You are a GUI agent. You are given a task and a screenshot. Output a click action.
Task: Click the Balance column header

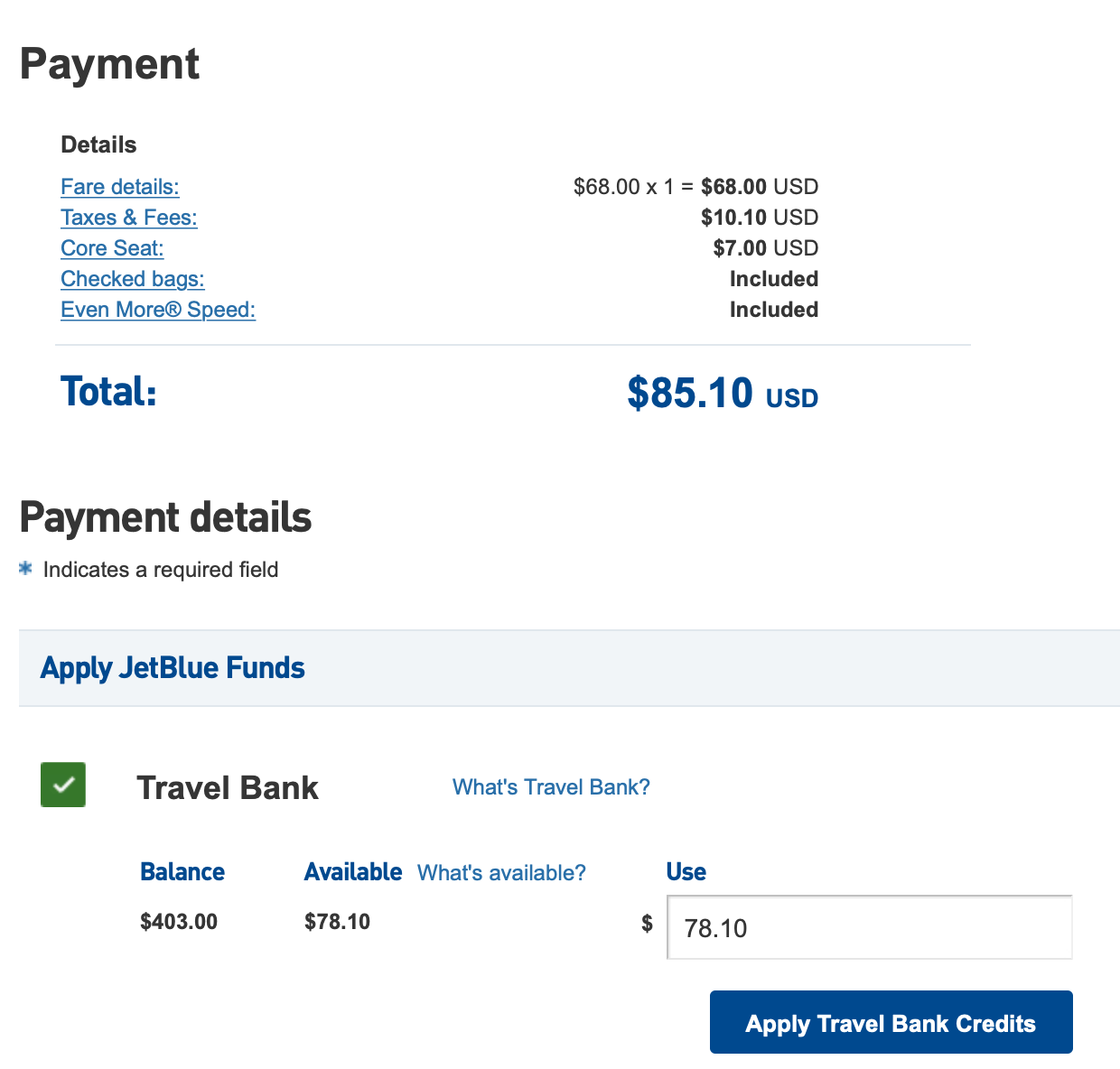click(182, 872)
